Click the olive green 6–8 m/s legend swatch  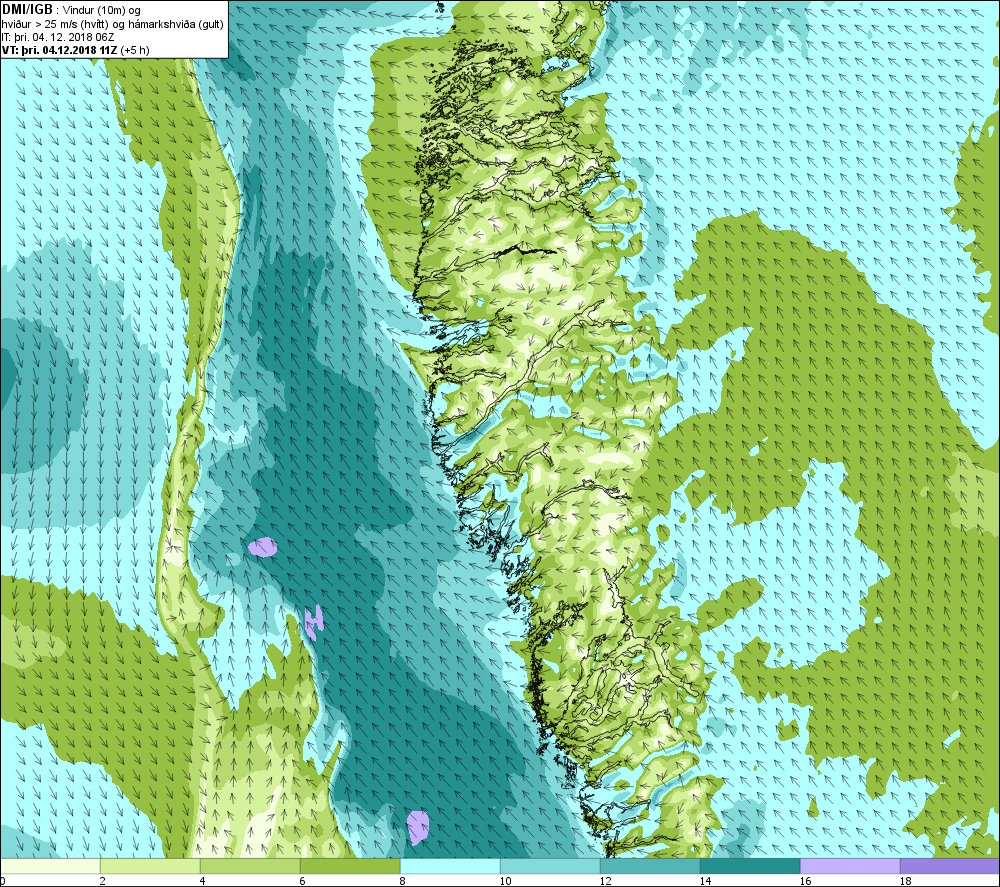350,866
